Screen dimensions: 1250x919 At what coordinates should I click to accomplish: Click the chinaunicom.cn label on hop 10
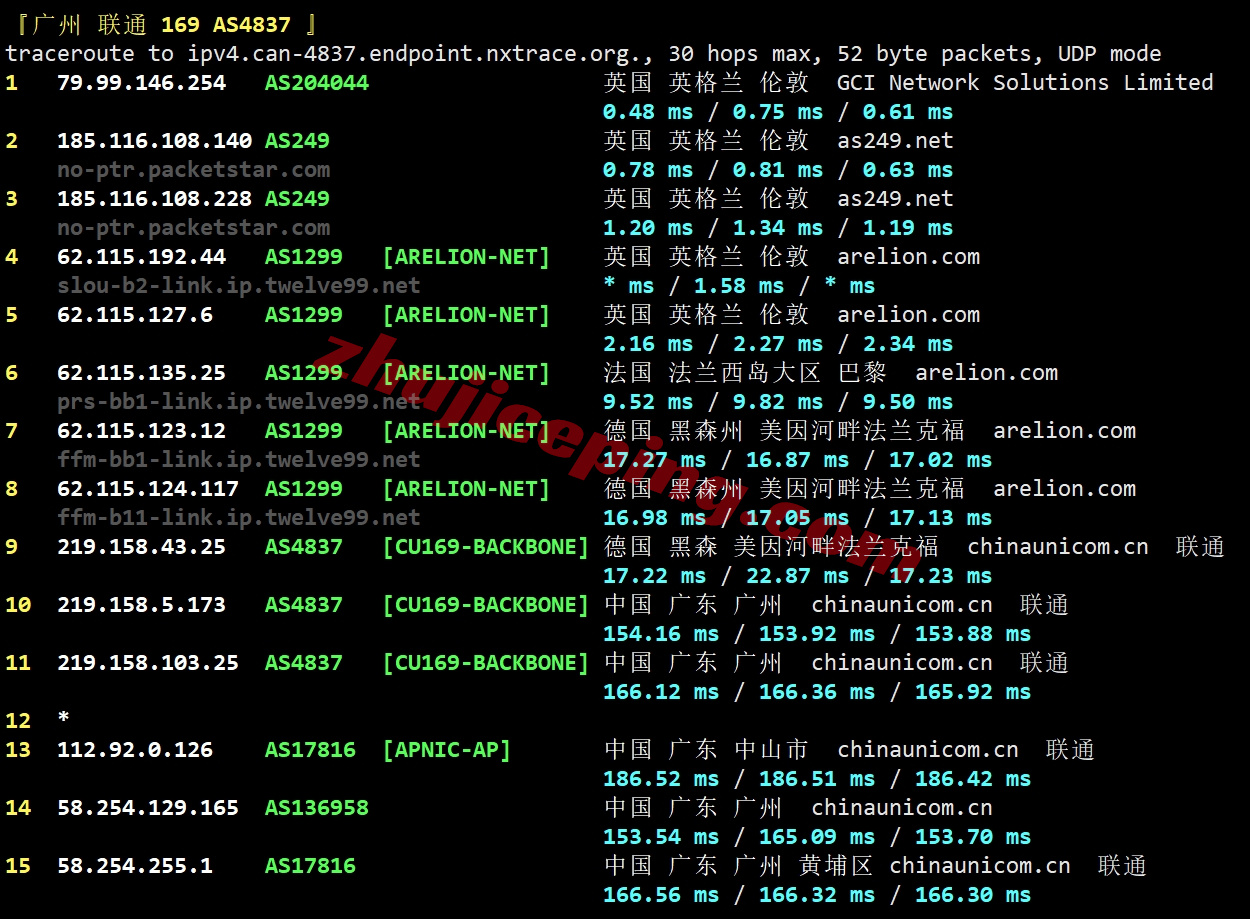coord(902,605)
